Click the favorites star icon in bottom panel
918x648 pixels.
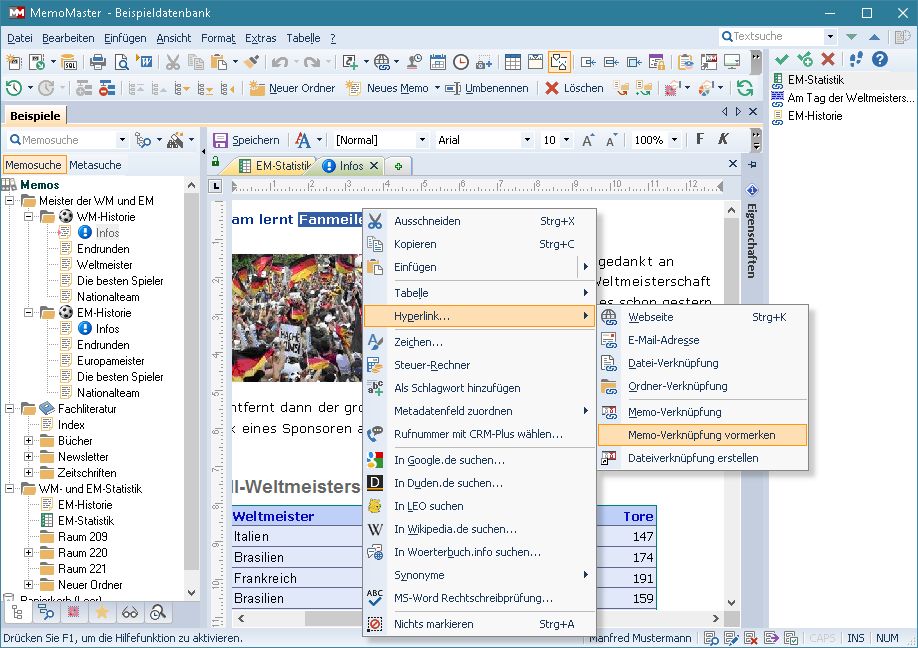[101, 613]
